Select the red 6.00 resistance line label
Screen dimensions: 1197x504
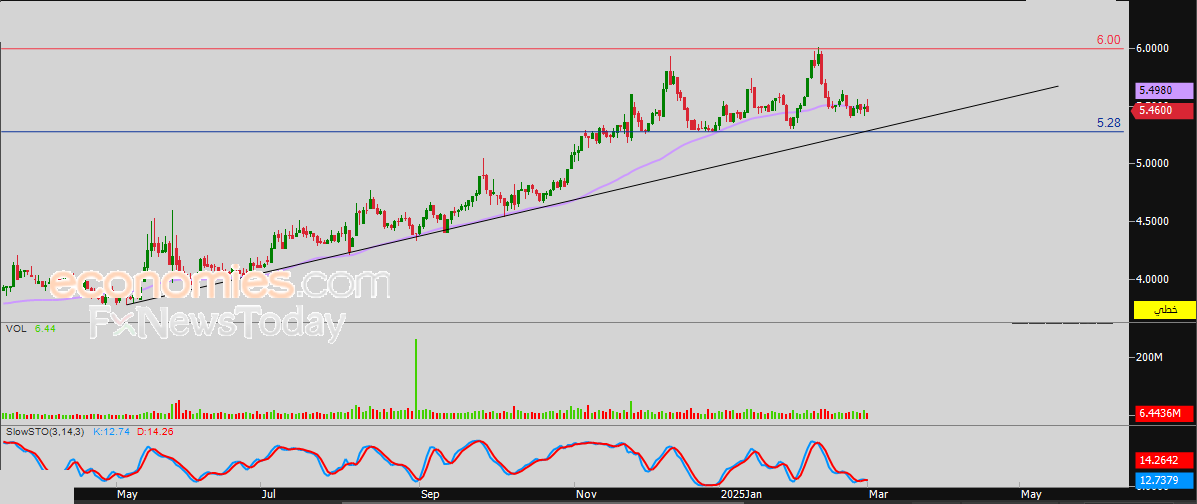pos(1107,40)
